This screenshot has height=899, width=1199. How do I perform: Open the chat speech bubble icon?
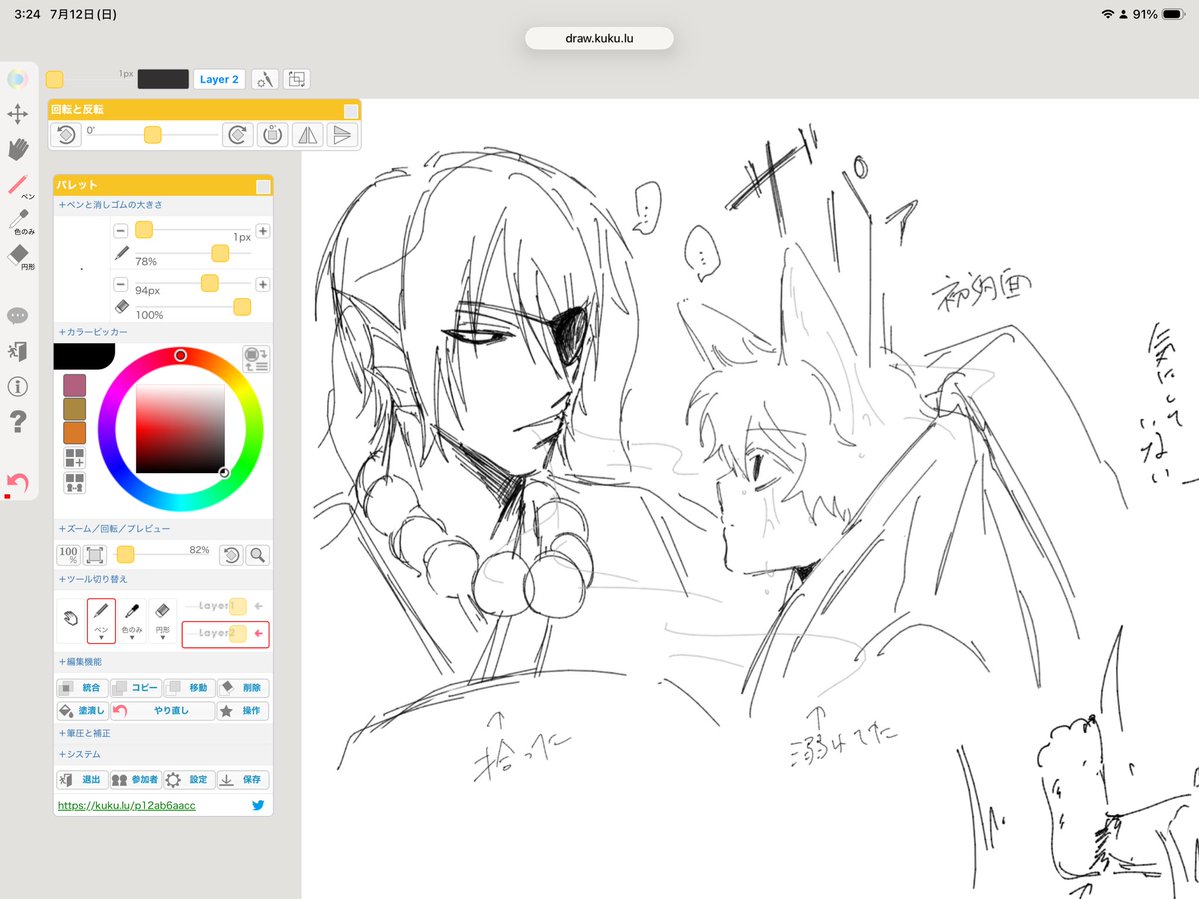[x=18, y=316]
